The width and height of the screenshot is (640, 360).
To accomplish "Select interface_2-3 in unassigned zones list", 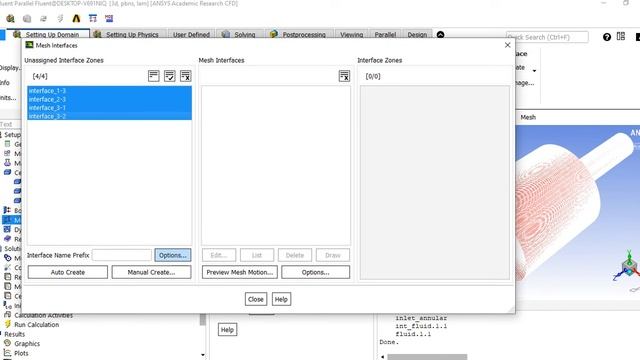I will [109, 99].
